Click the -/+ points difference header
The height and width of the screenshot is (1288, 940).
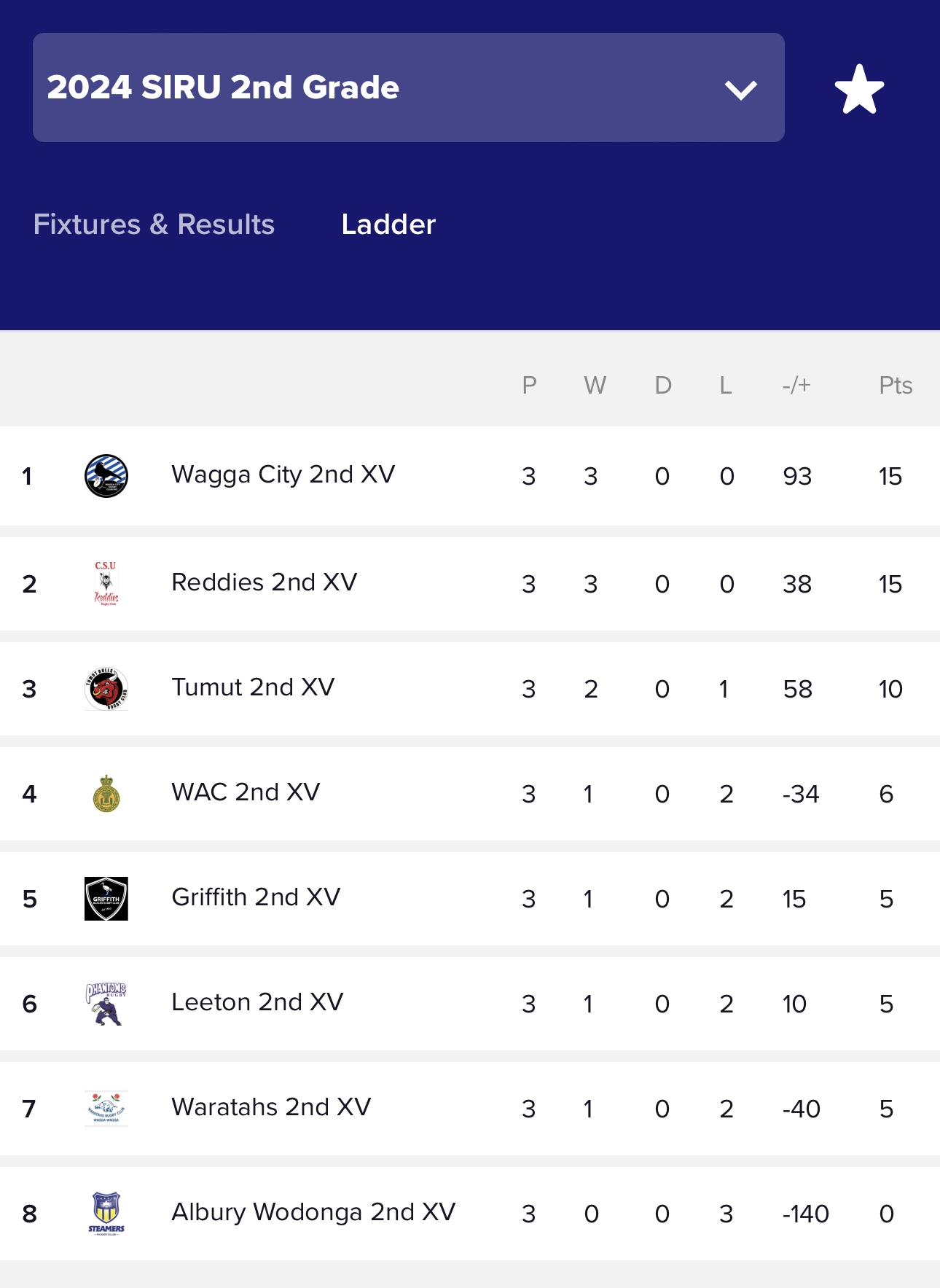(x=796, y=385)
